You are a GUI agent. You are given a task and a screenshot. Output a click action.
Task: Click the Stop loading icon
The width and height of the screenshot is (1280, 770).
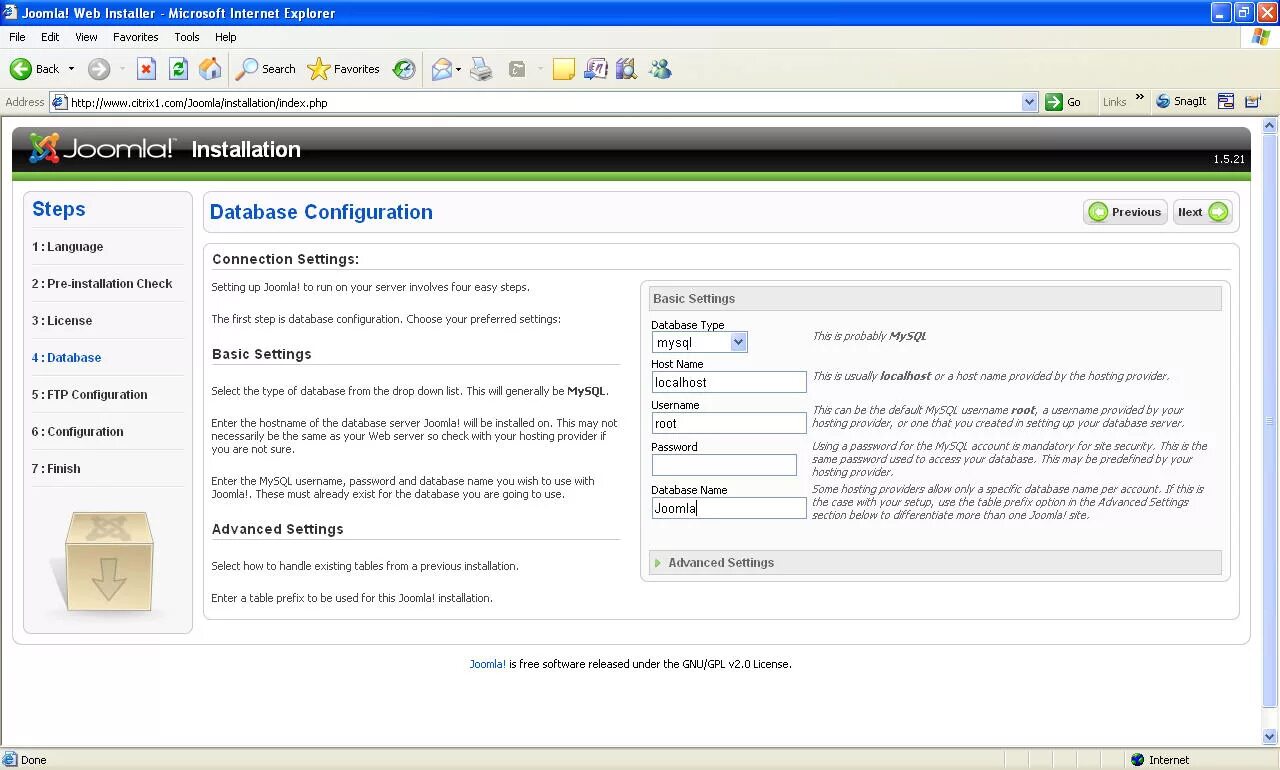click(x=146, y=69)
